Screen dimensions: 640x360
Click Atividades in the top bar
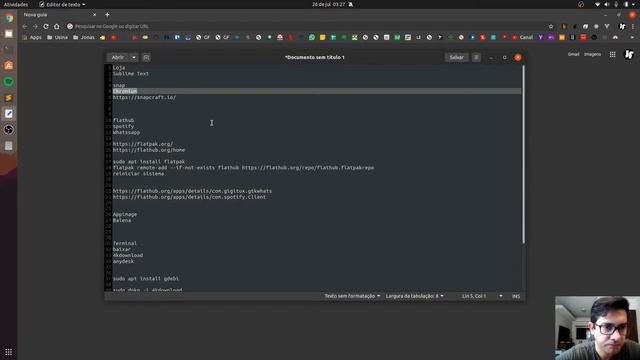tap(16, 4)
